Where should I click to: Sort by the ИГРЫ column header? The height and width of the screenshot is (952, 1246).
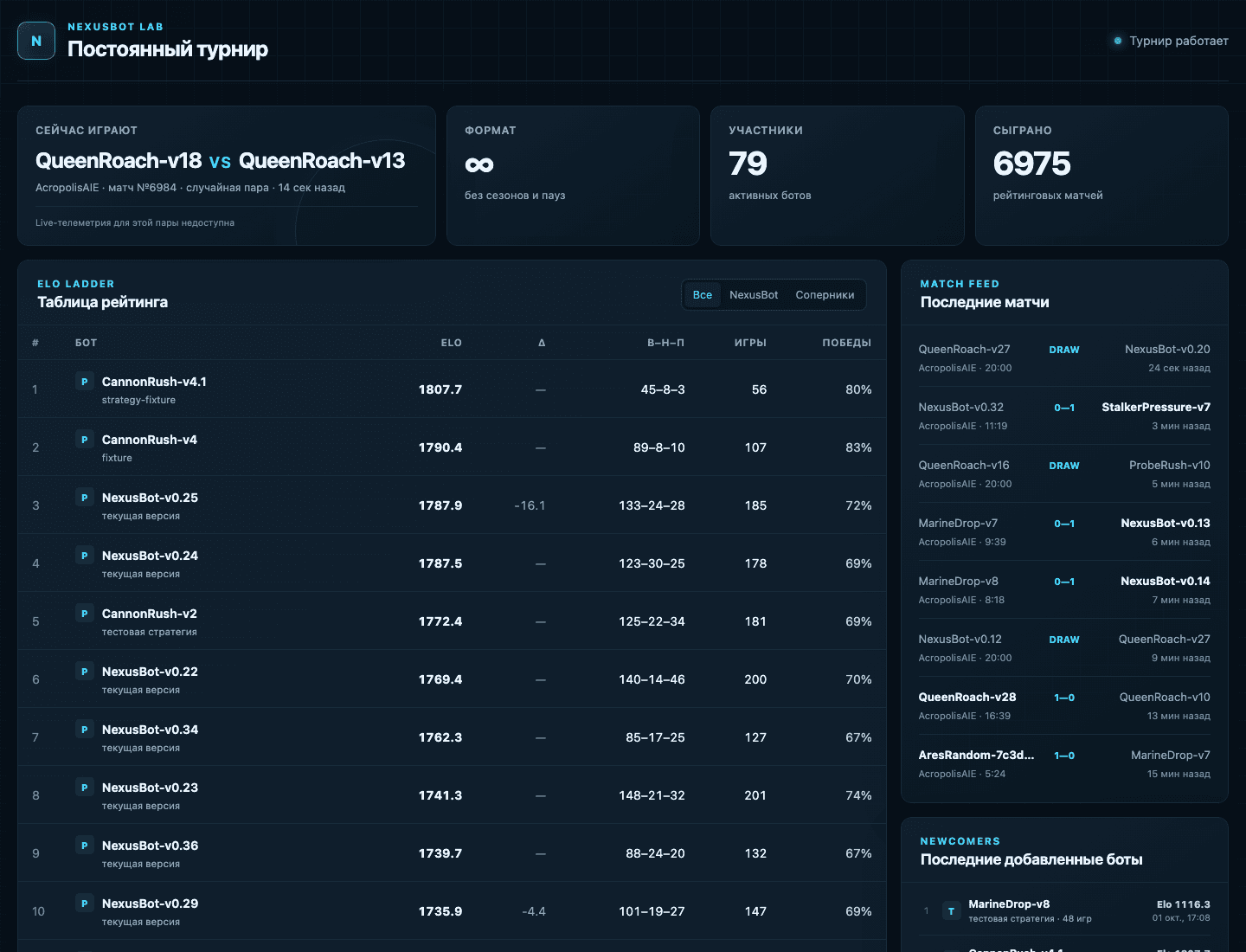pos(750,343)
